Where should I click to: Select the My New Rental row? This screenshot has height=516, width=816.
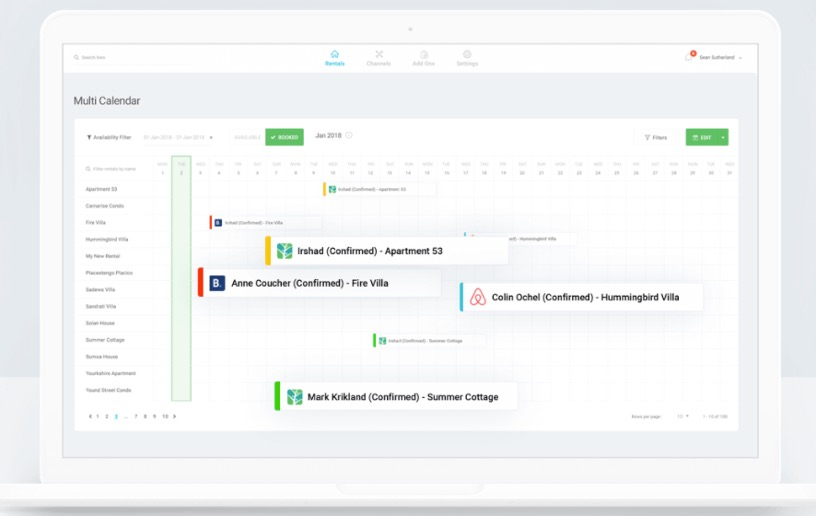coord(103,256)
